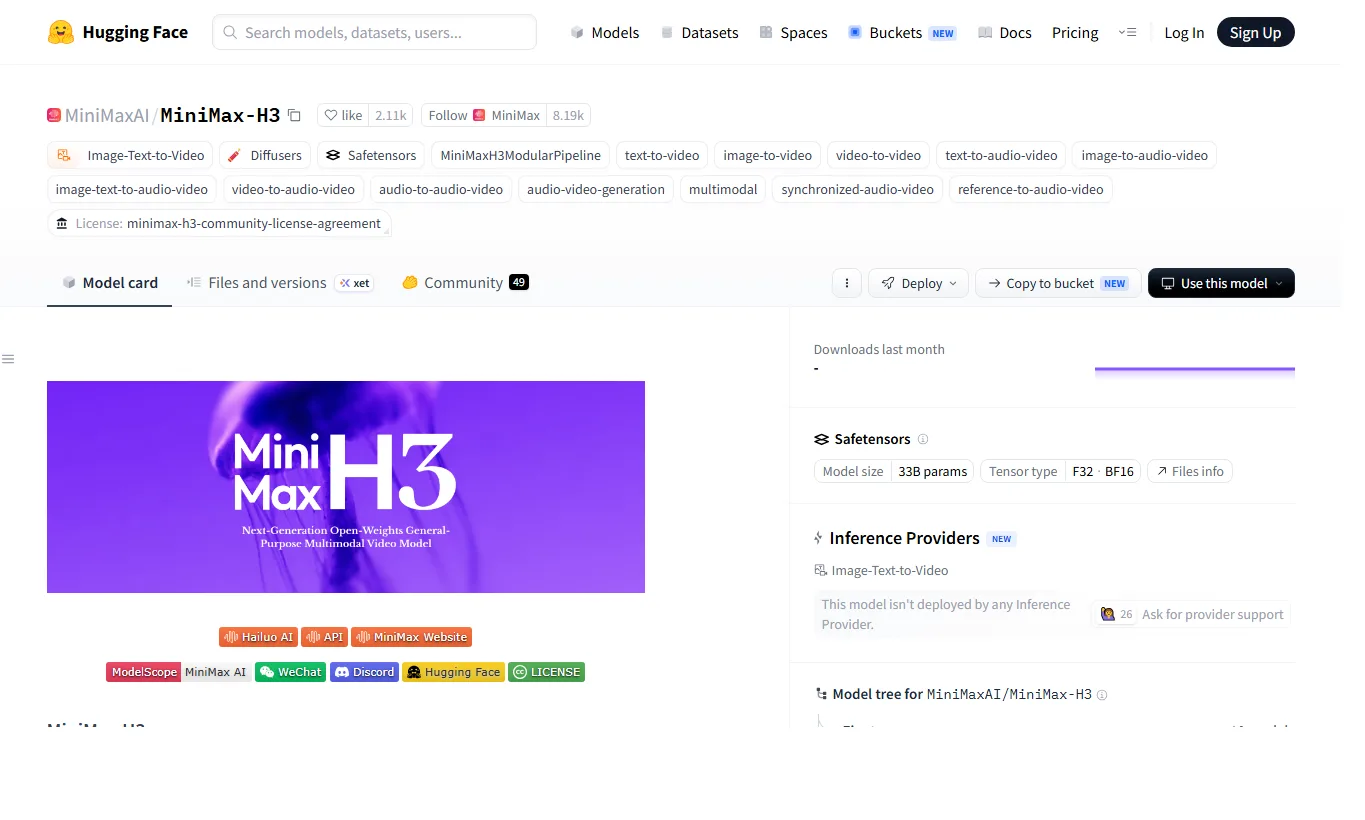
Task: Switch to the Model card tab
Action: click(110, 283)
